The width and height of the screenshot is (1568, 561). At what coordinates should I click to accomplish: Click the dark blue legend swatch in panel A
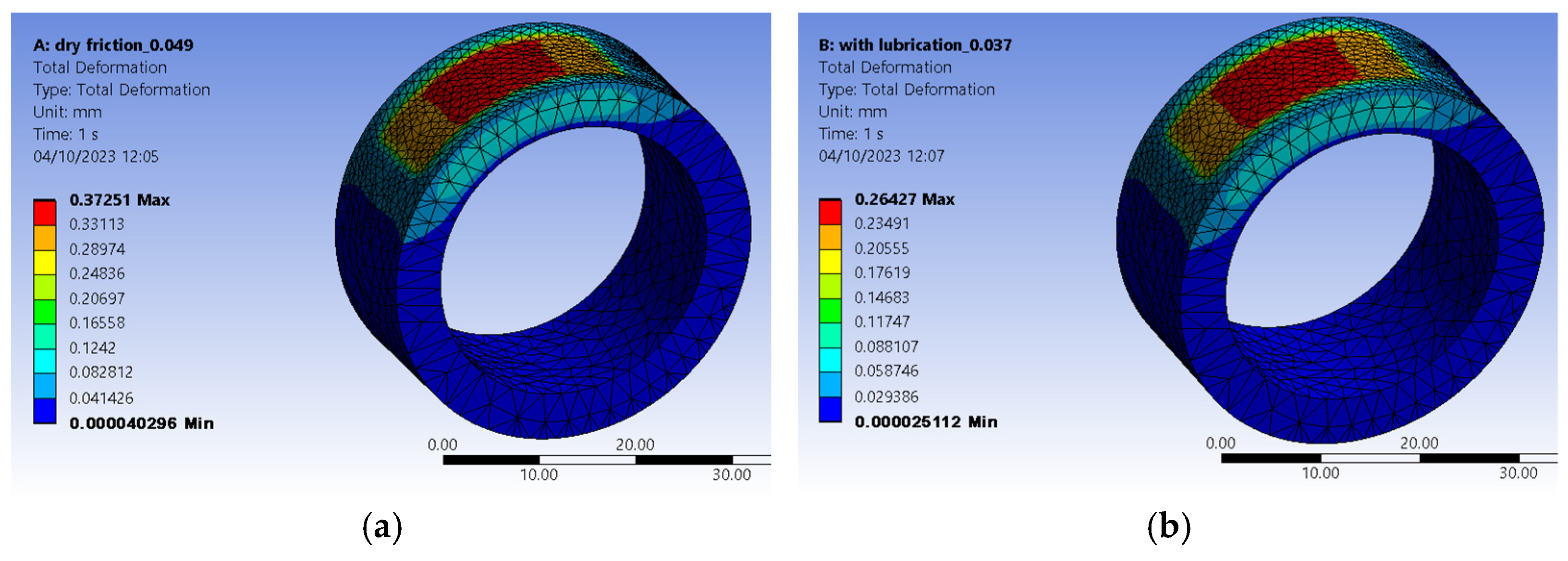pos(44,411)
